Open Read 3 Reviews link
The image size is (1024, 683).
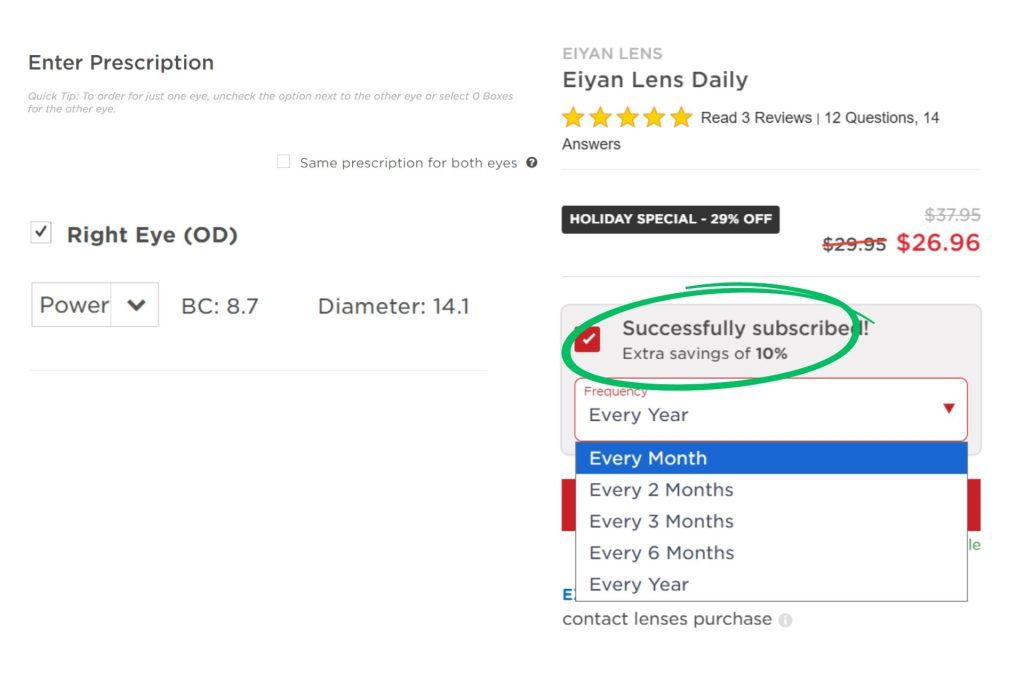tap(756, 118)
